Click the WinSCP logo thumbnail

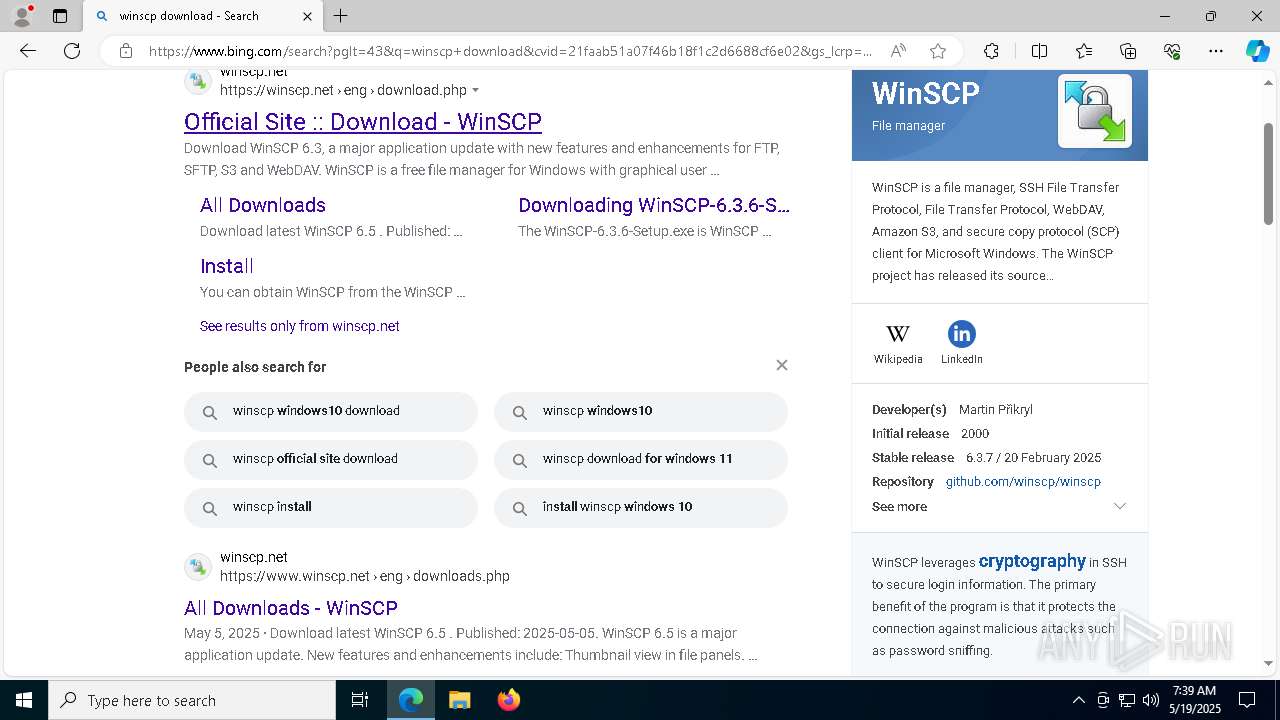1095,111
